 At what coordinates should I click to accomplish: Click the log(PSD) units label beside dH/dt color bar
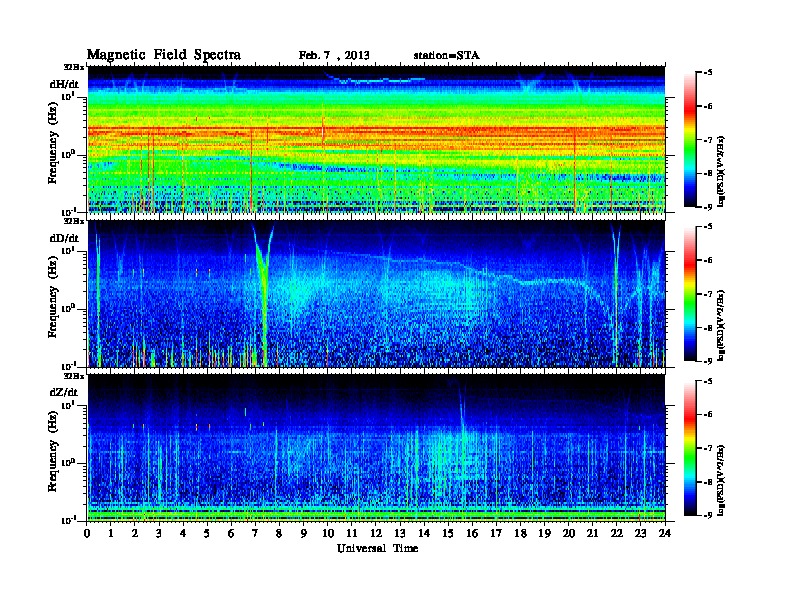tap(721, 171)
